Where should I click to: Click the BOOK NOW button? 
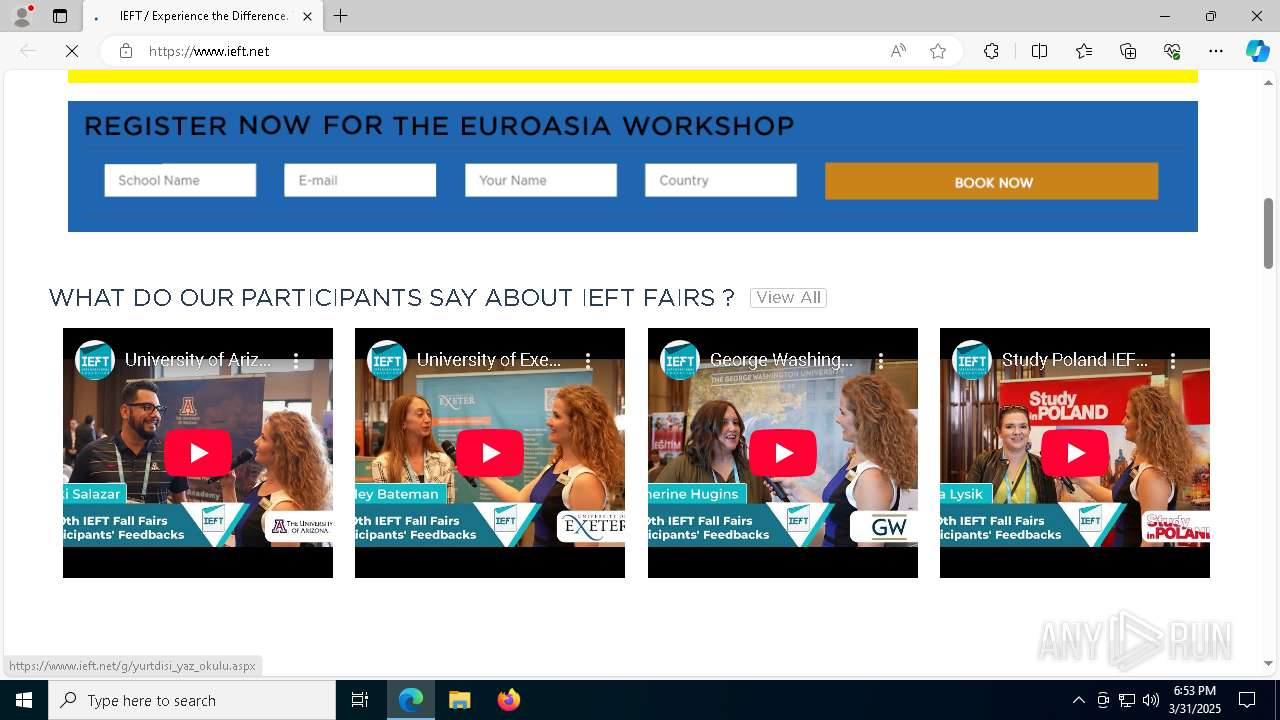click(x=992, y=182)
